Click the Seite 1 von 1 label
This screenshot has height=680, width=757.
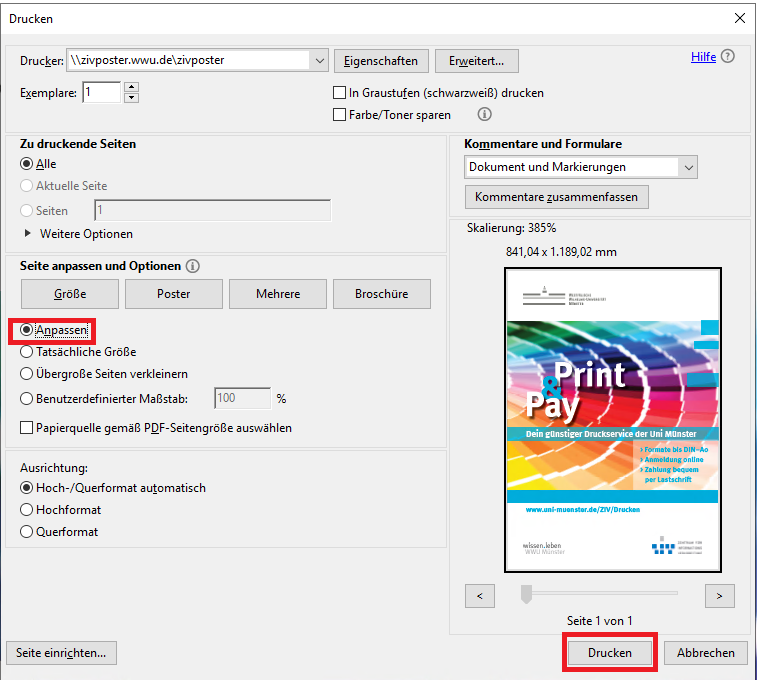[600, 621]
